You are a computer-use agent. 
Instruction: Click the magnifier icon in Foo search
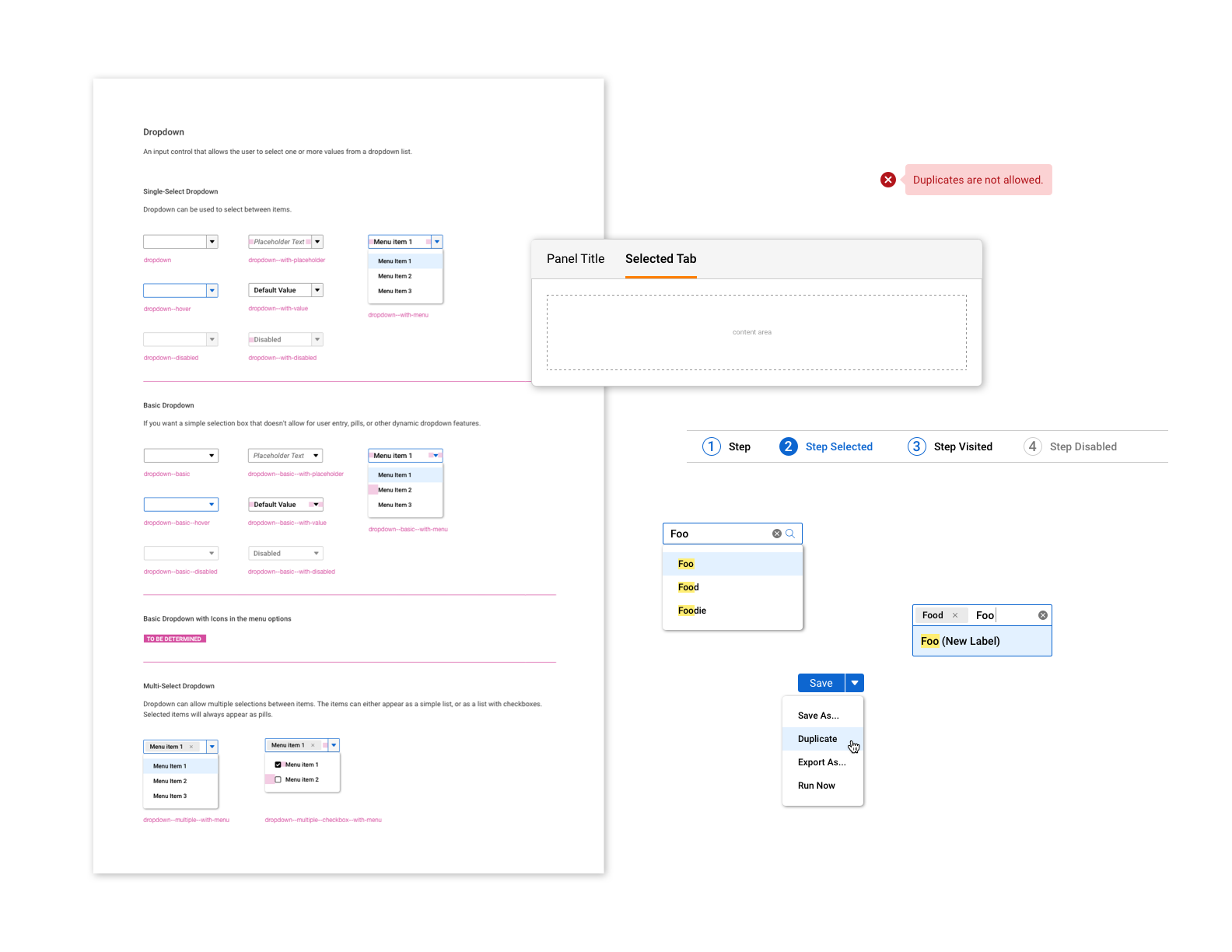[x=790, y=534]
